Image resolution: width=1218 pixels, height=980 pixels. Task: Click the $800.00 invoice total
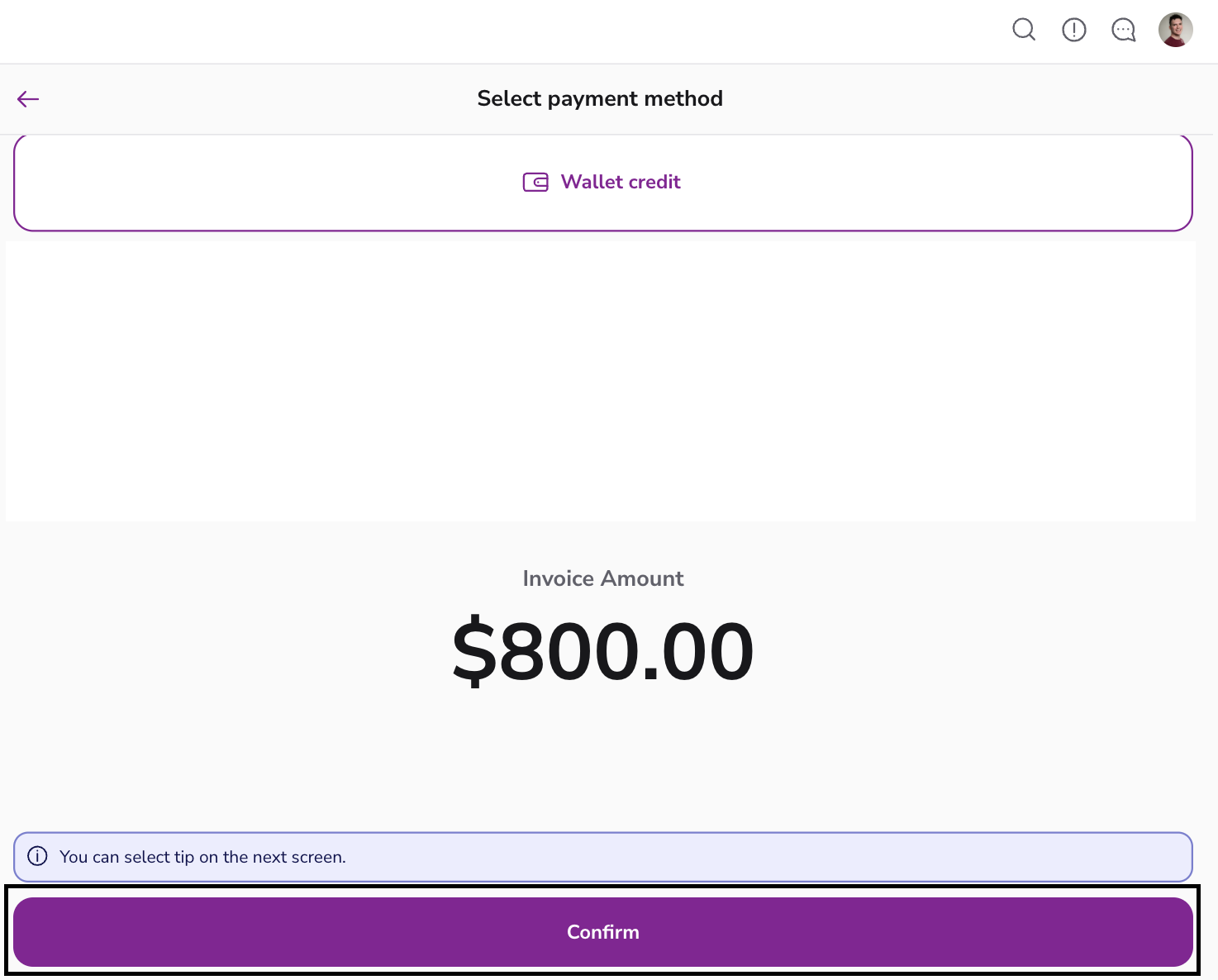(603, 651)
